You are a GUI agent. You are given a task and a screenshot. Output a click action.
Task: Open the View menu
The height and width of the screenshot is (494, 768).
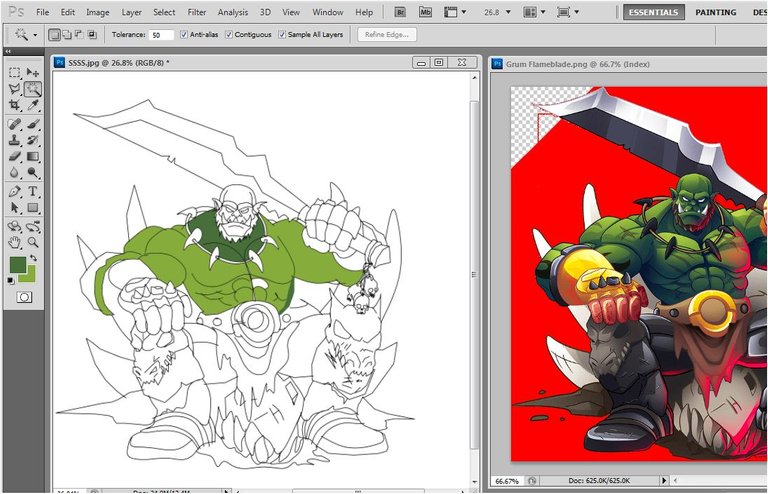(291, 12)
